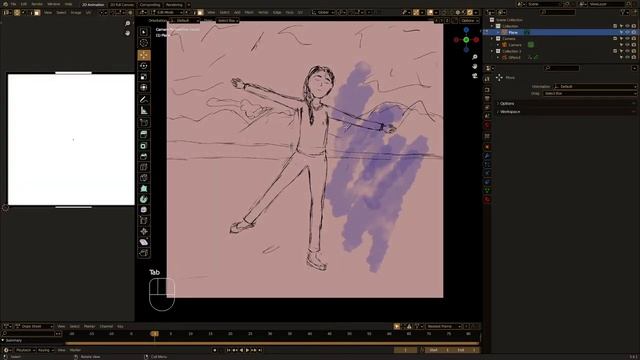This screenshot has height=360, width=640.
Task: Open the Tool tab in properties editor
Action: tap(487, 78)
